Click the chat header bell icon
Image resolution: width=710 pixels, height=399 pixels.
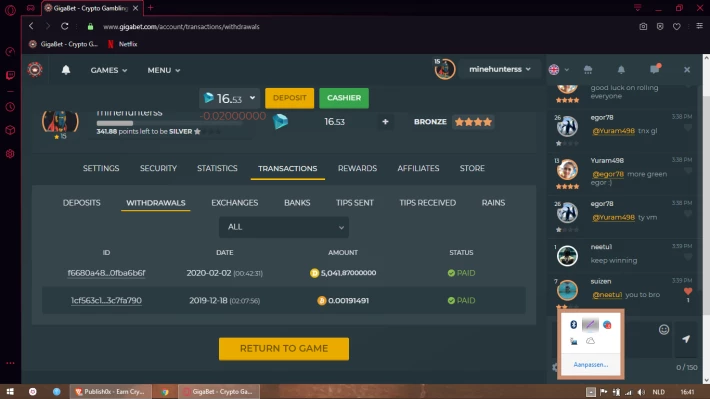[x=621, y=70]
